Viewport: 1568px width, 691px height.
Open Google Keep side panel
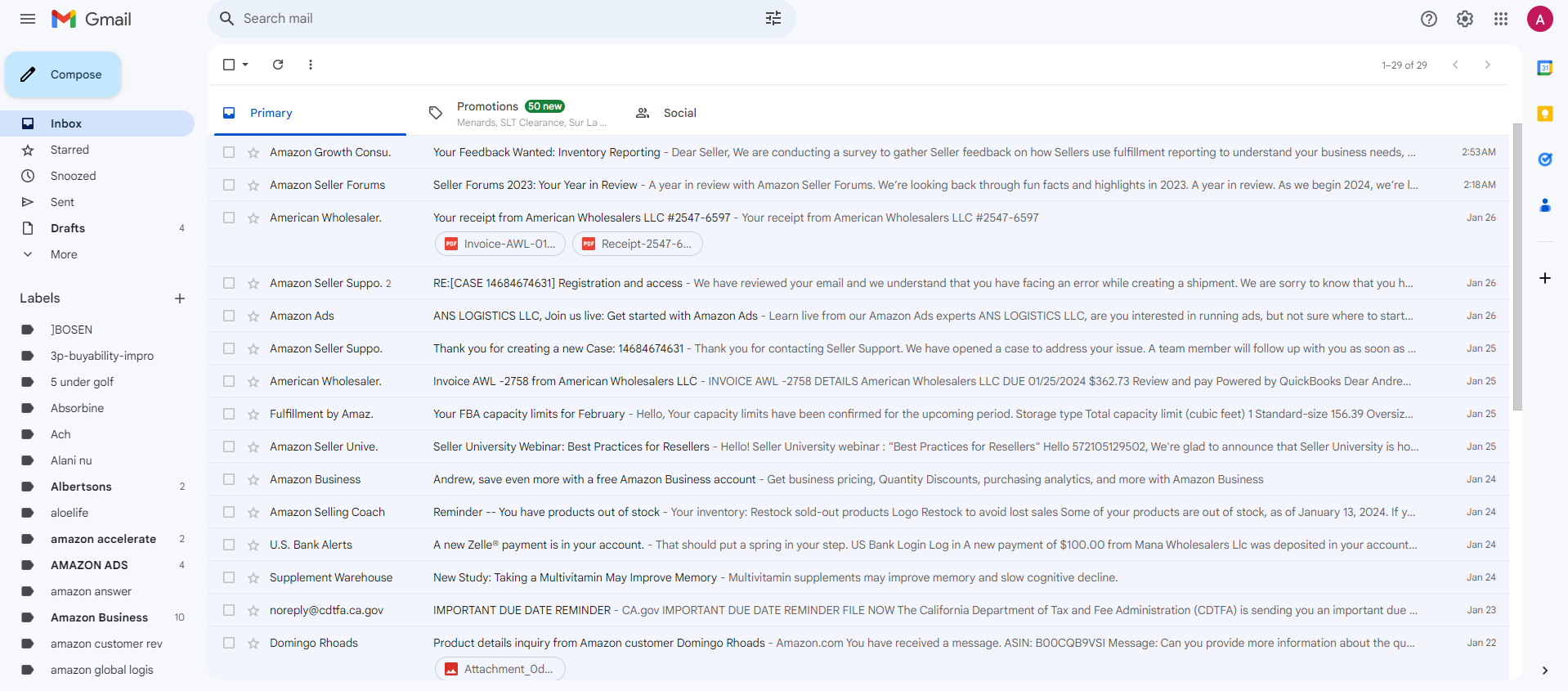click(x=1545, y=114)
